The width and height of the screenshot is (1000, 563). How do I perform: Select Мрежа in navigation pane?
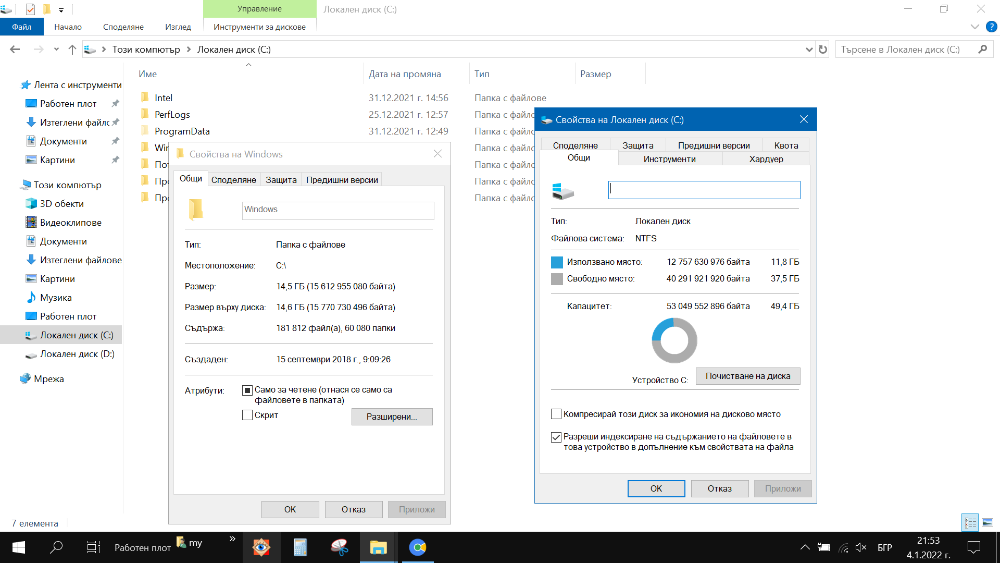tap(48, 379)
